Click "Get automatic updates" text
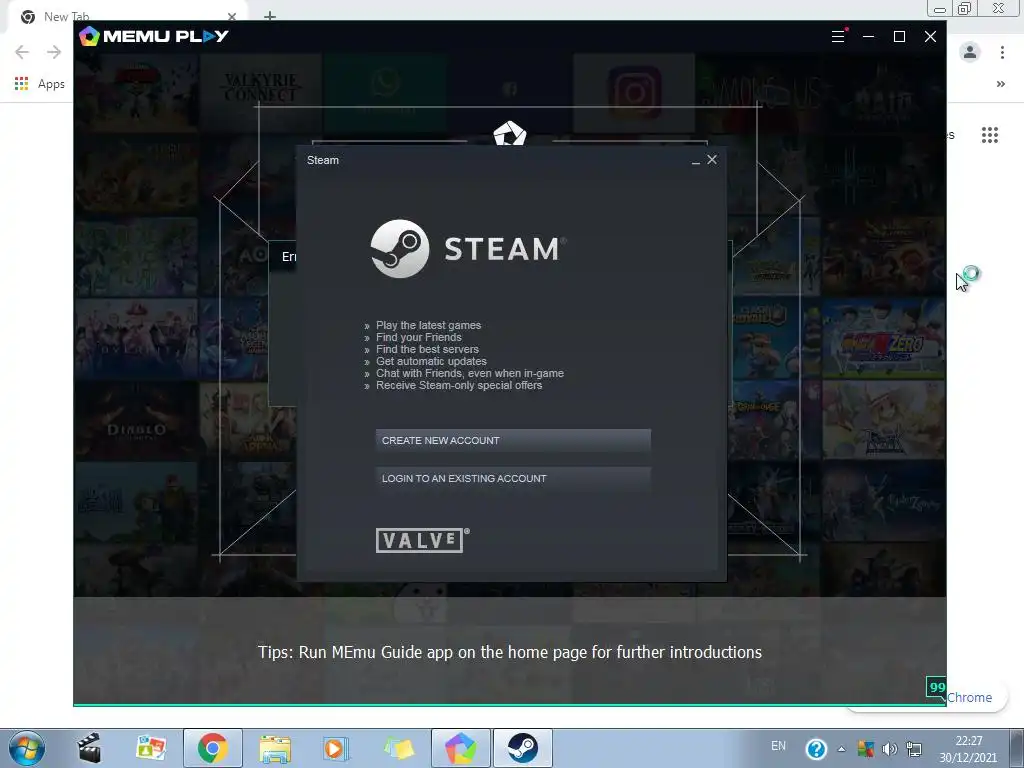 coord(431,361)
